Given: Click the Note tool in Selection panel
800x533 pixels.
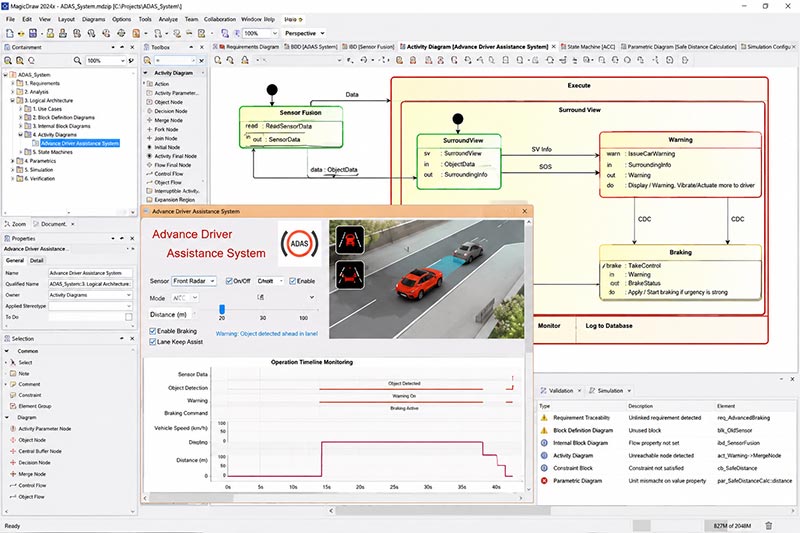Looking at the screenshot, I should tap(19, 373).
